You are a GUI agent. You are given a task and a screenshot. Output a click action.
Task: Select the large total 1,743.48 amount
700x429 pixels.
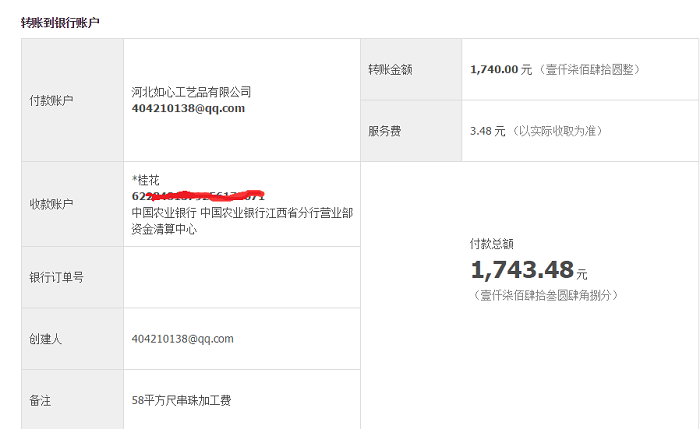522,270
